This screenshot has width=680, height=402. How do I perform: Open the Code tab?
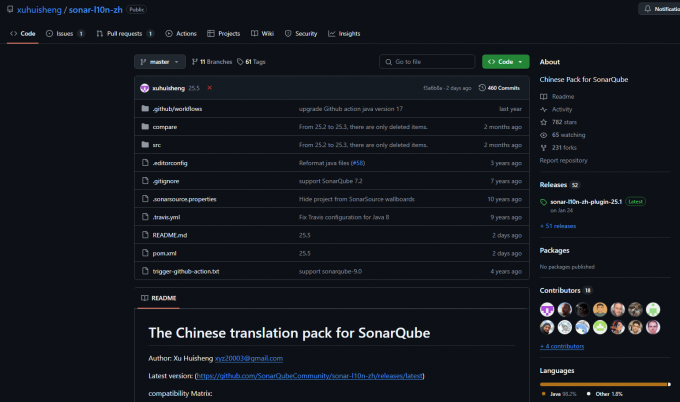[x=23, y=33]
